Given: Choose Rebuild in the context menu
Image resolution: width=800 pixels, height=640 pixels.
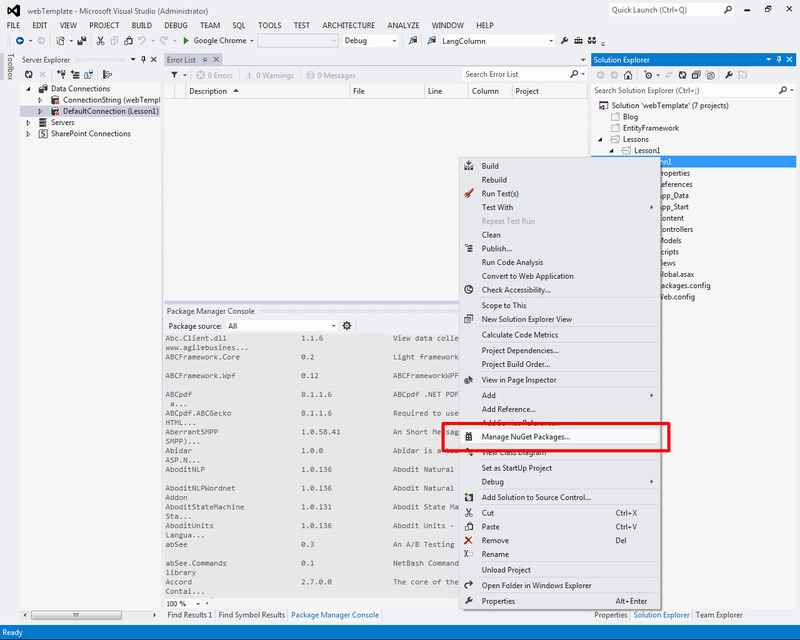Looking at the screenshot, I should [x=559, y=180].
